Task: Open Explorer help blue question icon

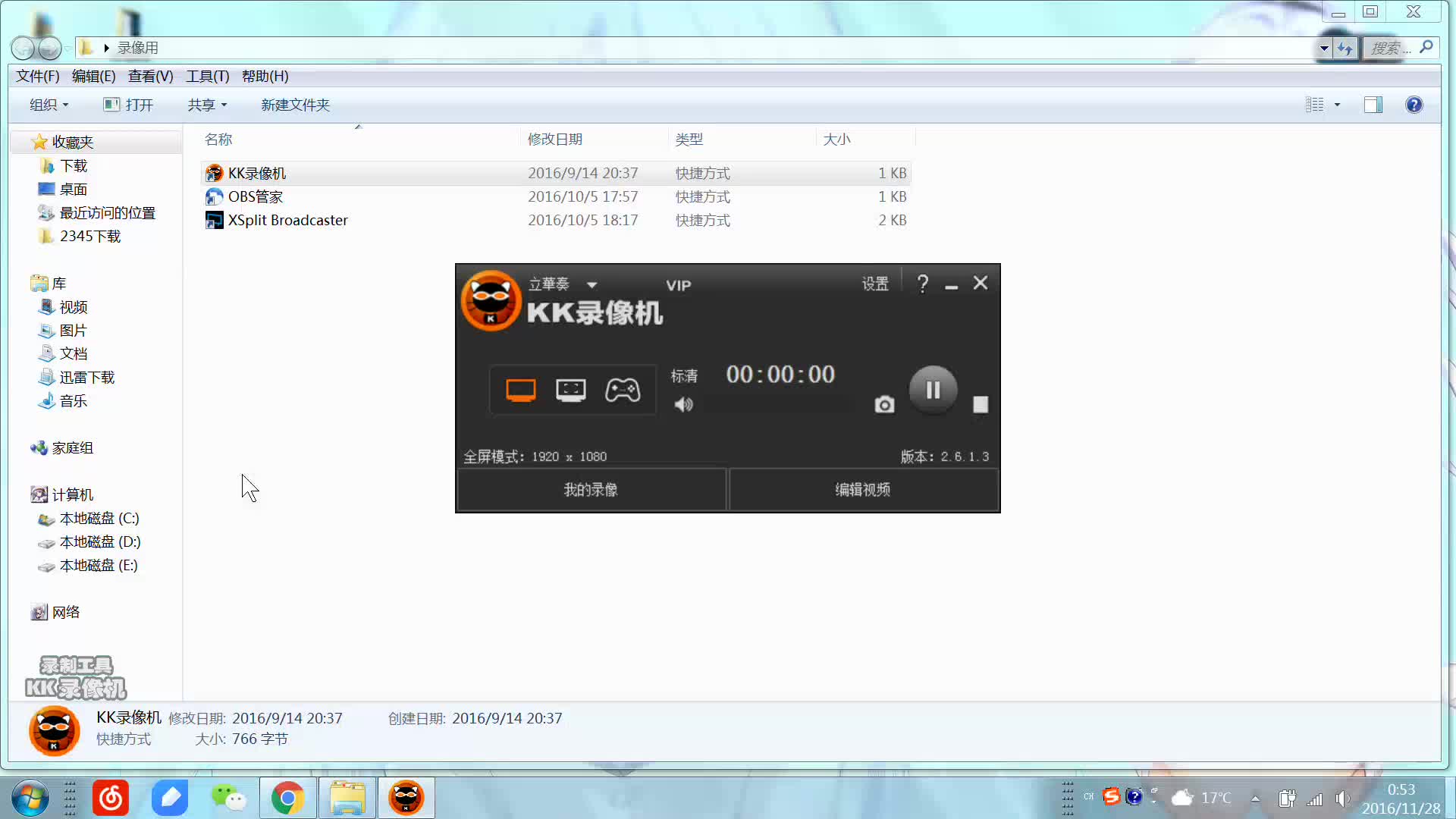Action: click(x=1414, y=105)
